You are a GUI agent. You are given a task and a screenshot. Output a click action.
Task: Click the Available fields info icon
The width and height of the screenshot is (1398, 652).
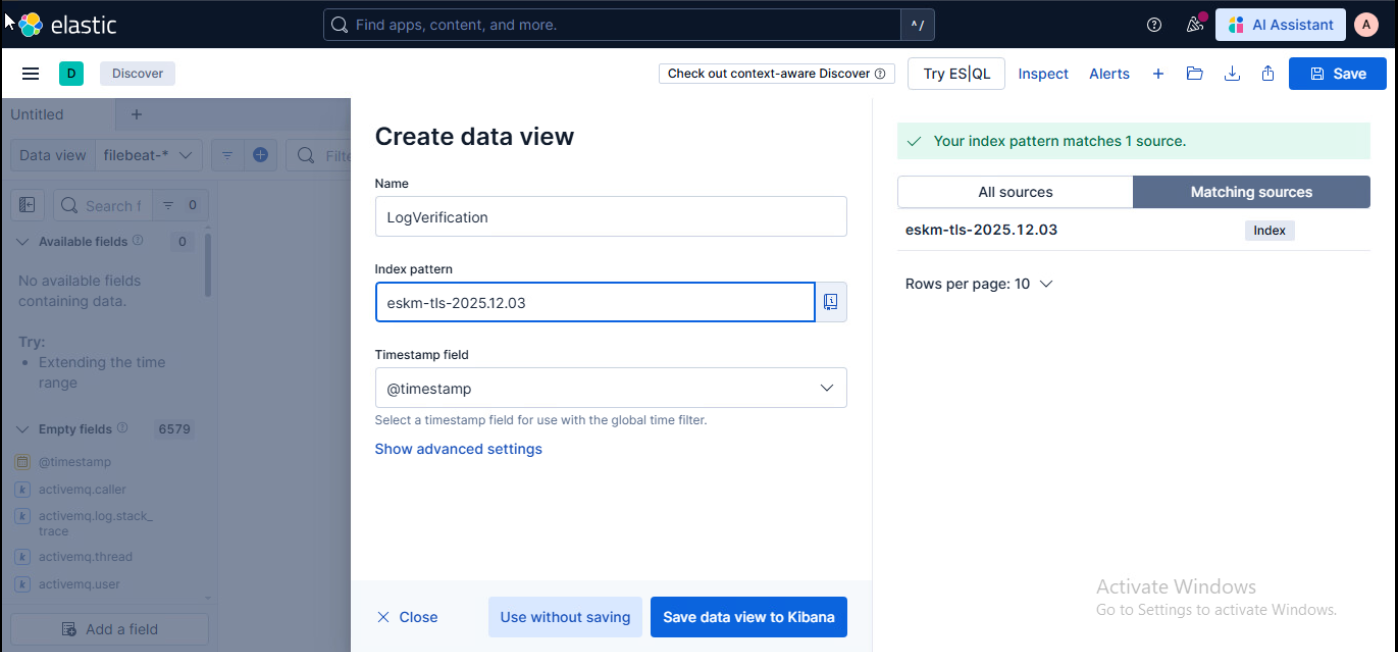(138, 241)
